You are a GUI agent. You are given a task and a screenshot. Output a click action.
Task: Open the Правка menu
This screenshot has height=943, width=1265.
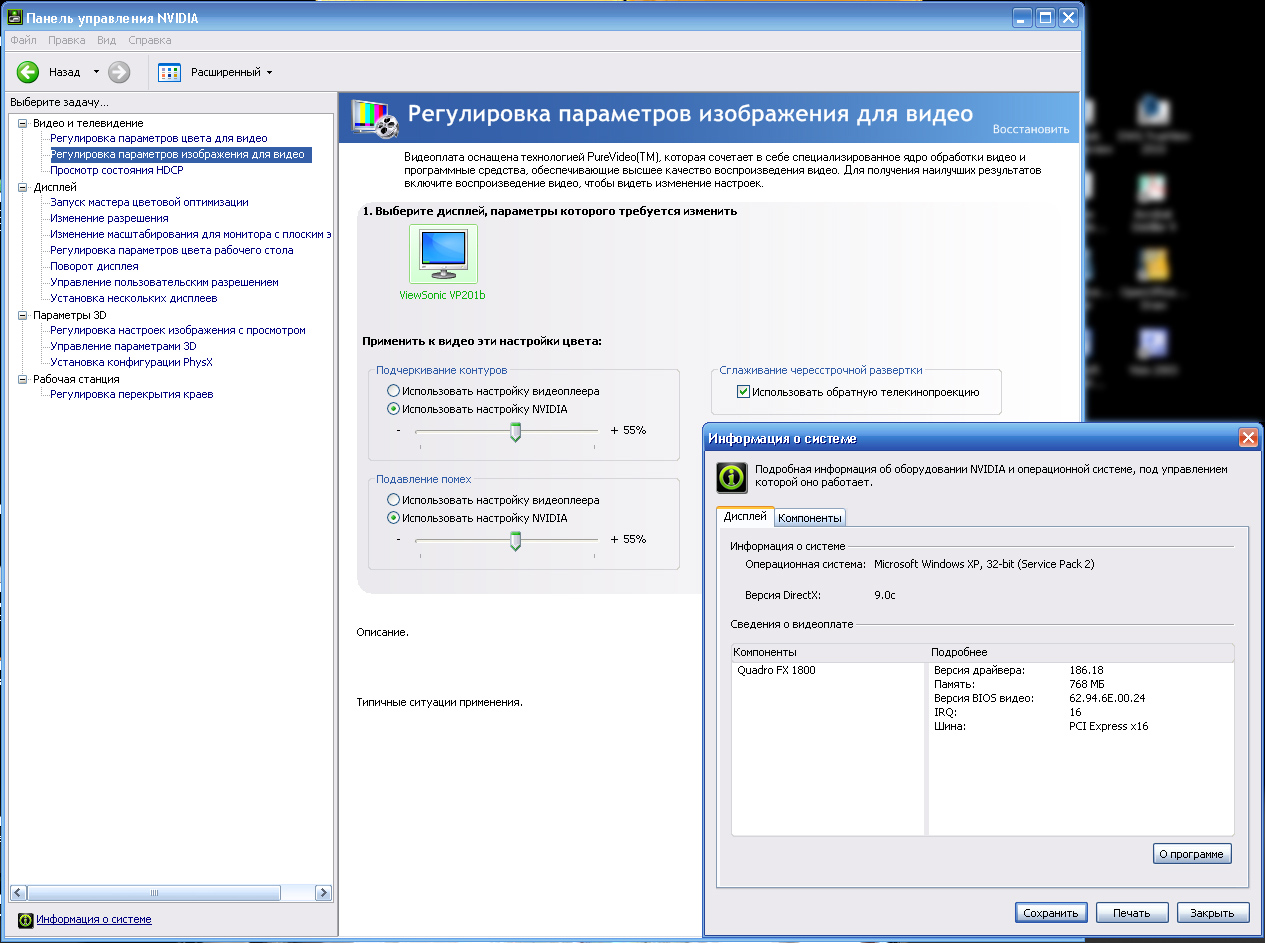point(67,40)
